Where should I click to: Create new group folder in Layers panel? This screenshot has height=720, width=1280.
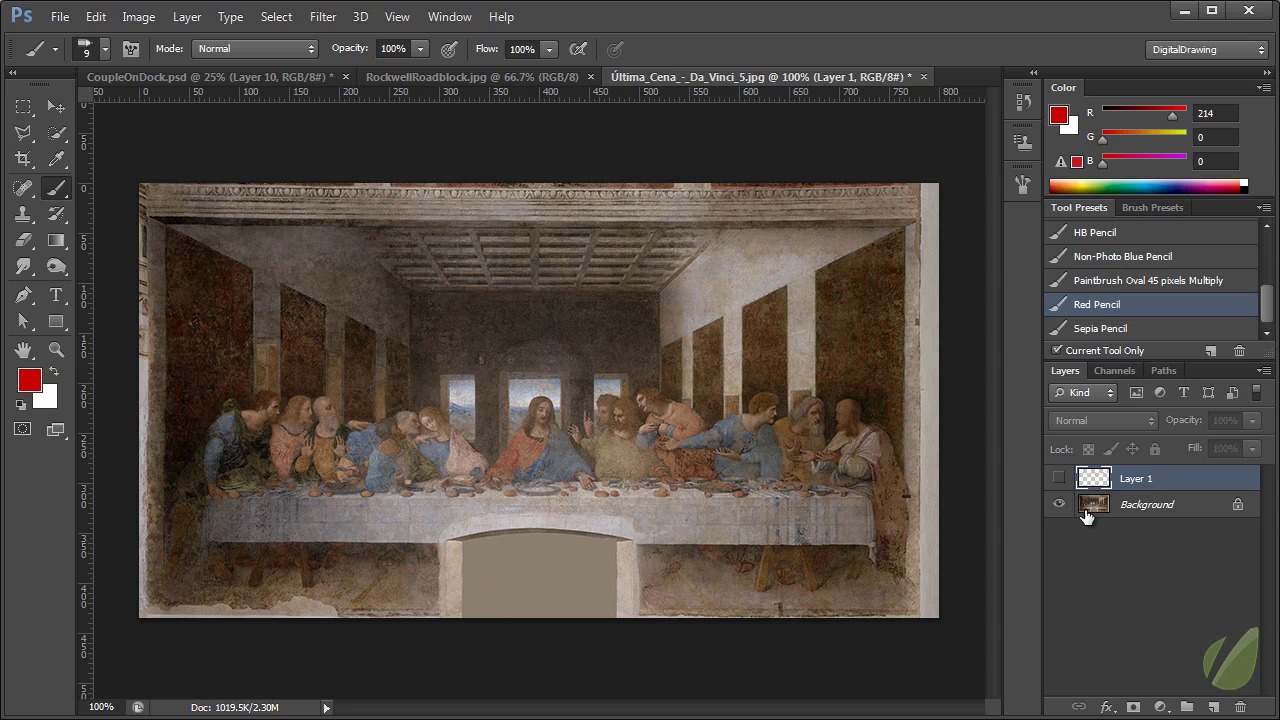click(1187, 707)
